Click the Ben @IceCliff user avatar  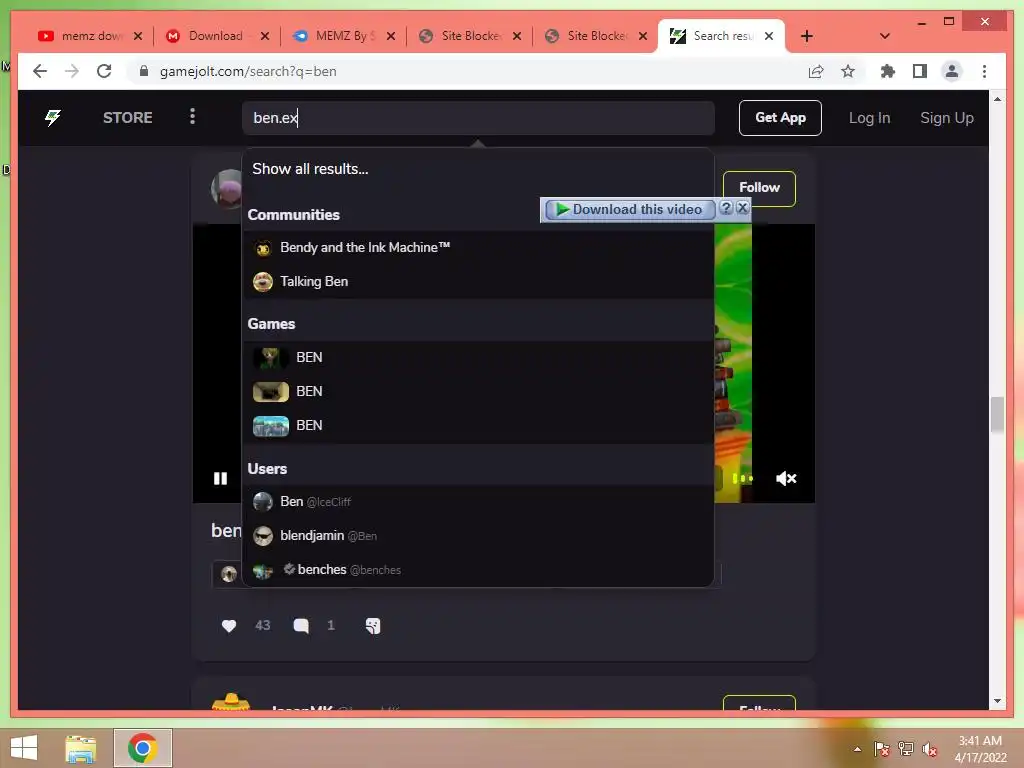pyautogui.click(x=263, y=502)
